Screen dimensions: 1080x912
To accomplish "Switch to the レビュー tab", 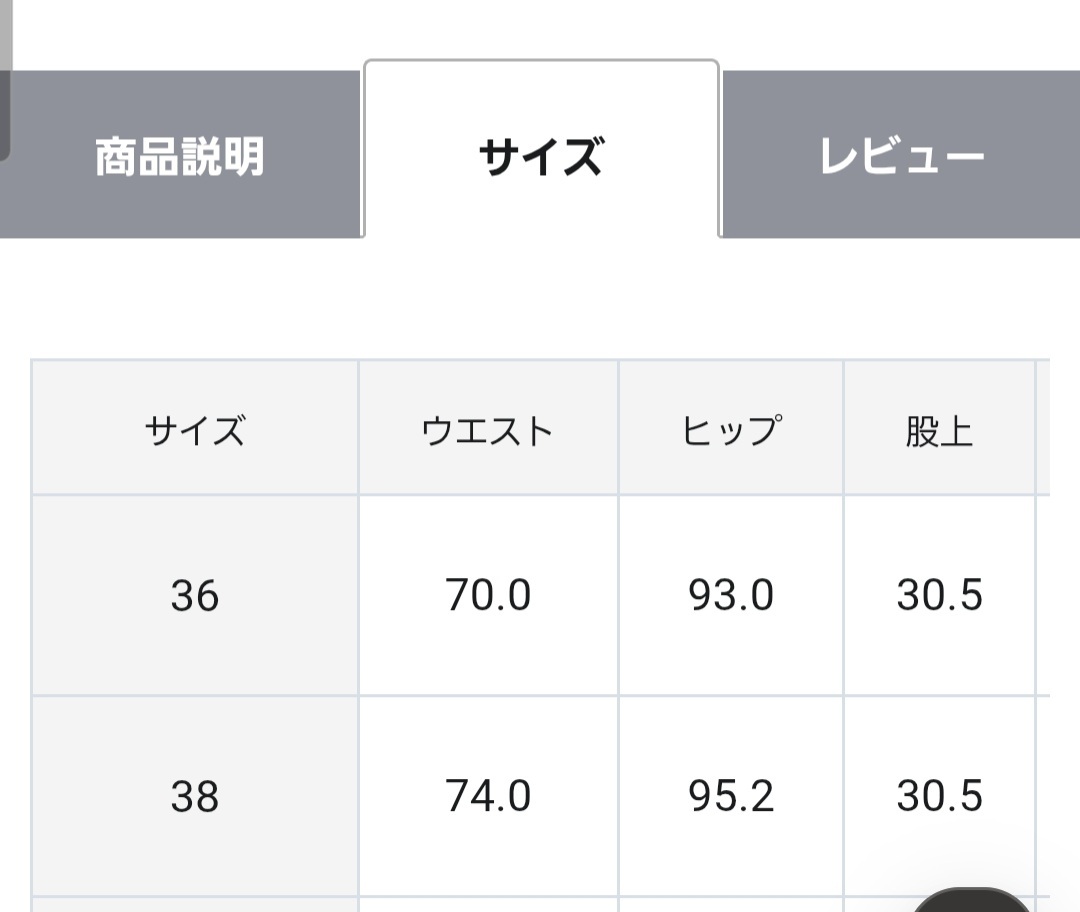I will 901,156.
